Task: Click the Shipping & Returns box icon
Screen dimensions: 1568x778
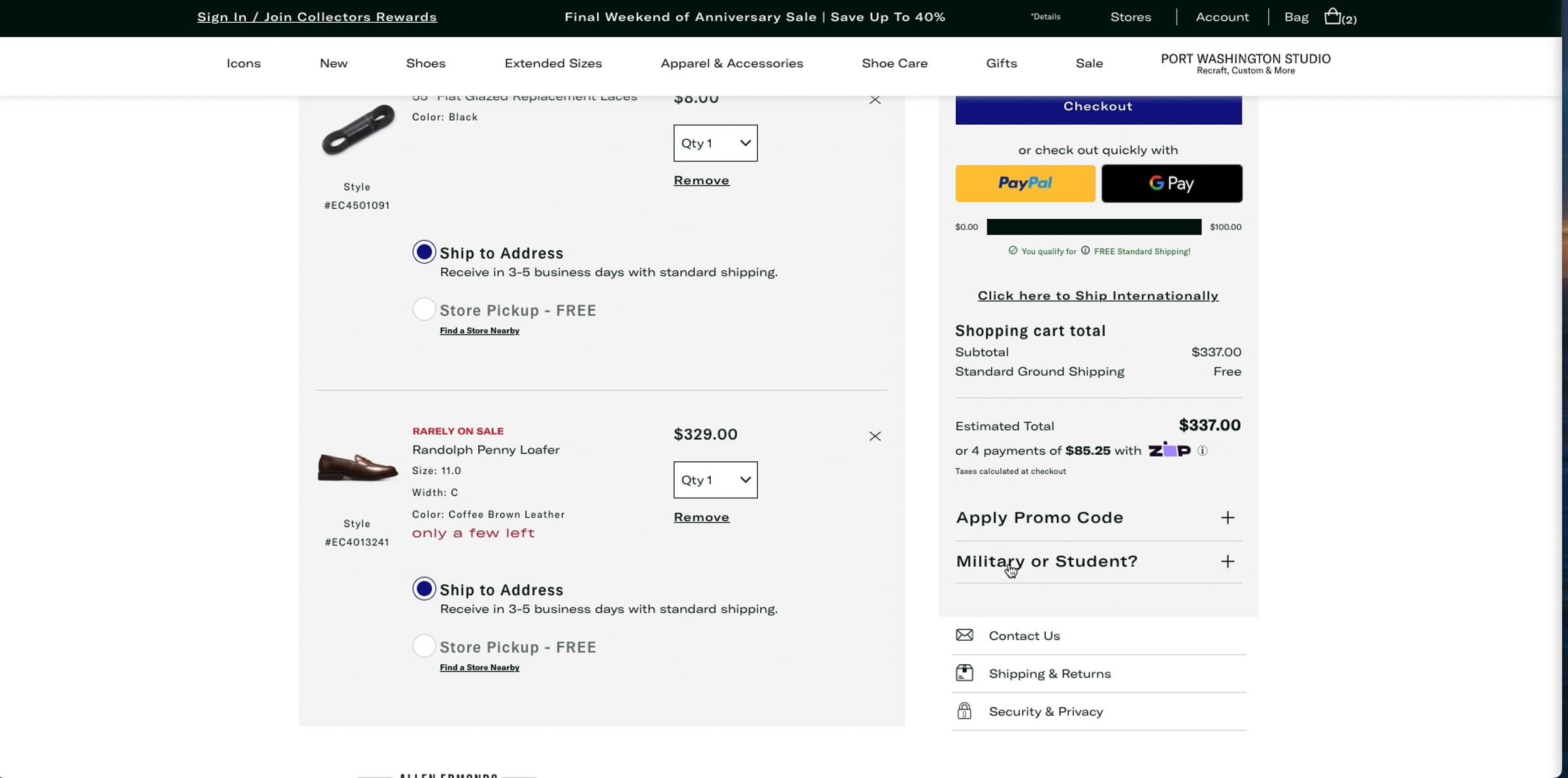Action: tap(964, 673)
